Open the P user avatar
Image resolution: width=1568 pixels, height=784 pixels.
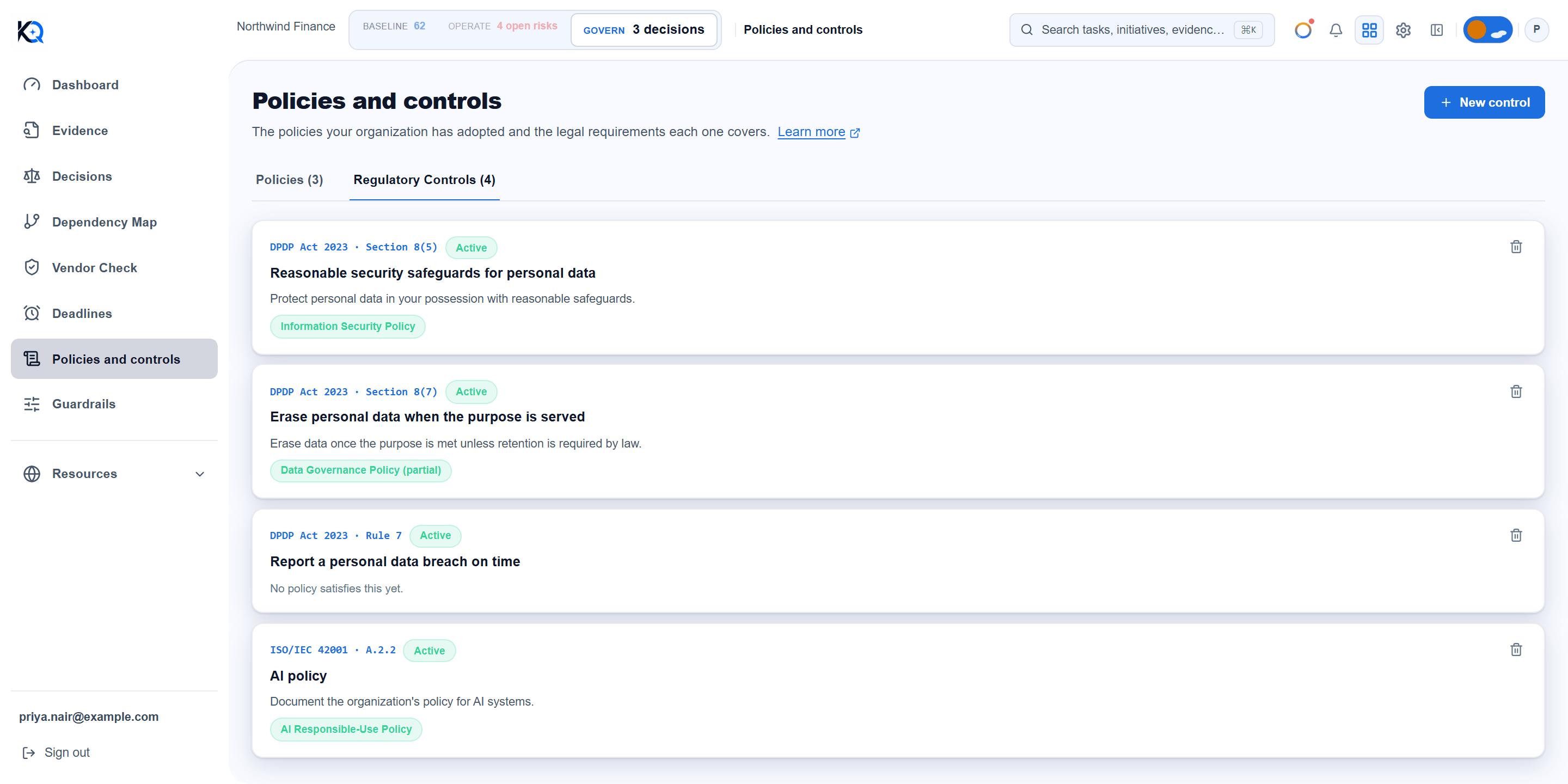click(1536, 30)
